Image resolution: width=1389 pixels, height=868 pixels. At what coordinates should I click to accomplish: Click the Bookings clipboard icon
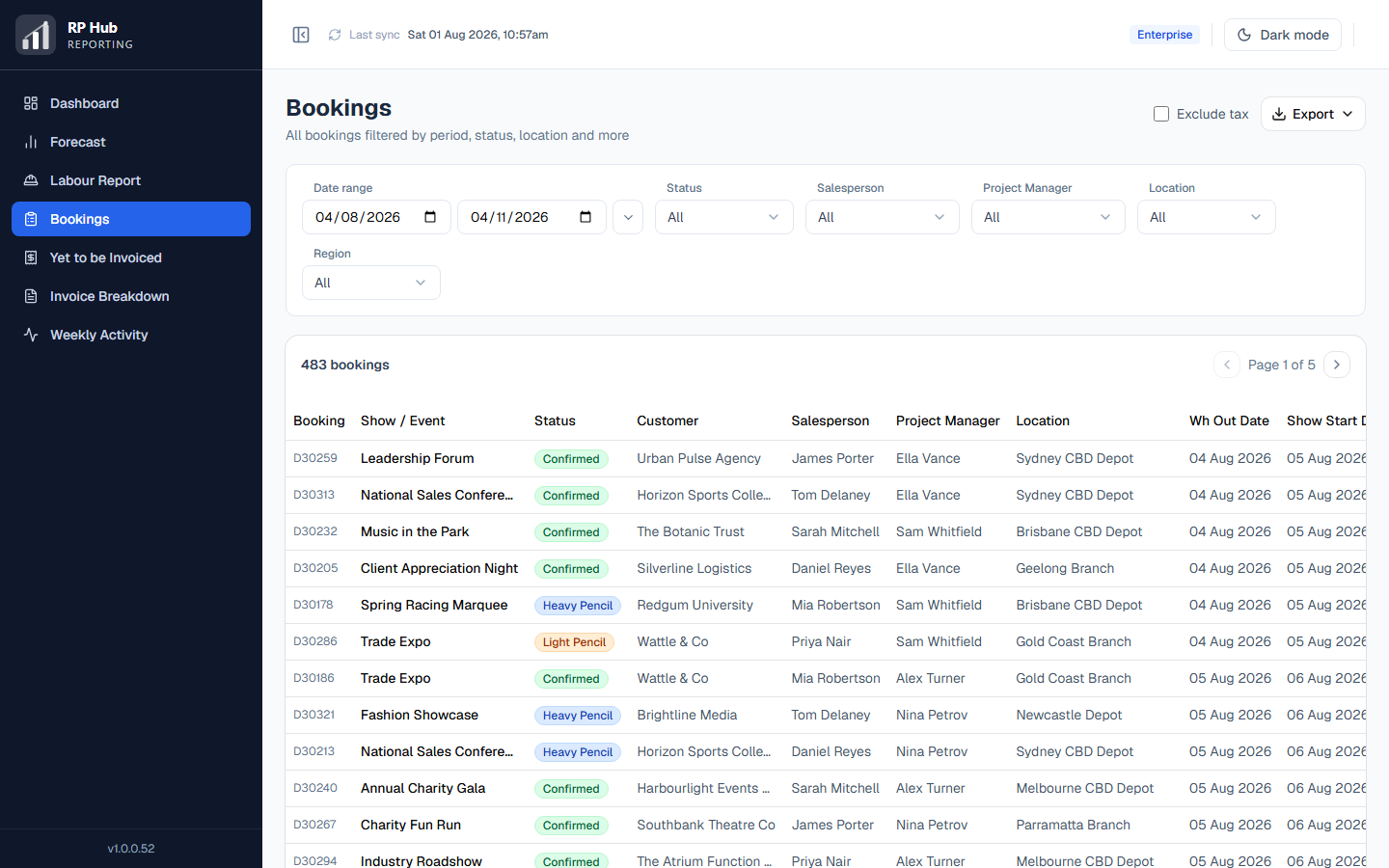point(31,219)
